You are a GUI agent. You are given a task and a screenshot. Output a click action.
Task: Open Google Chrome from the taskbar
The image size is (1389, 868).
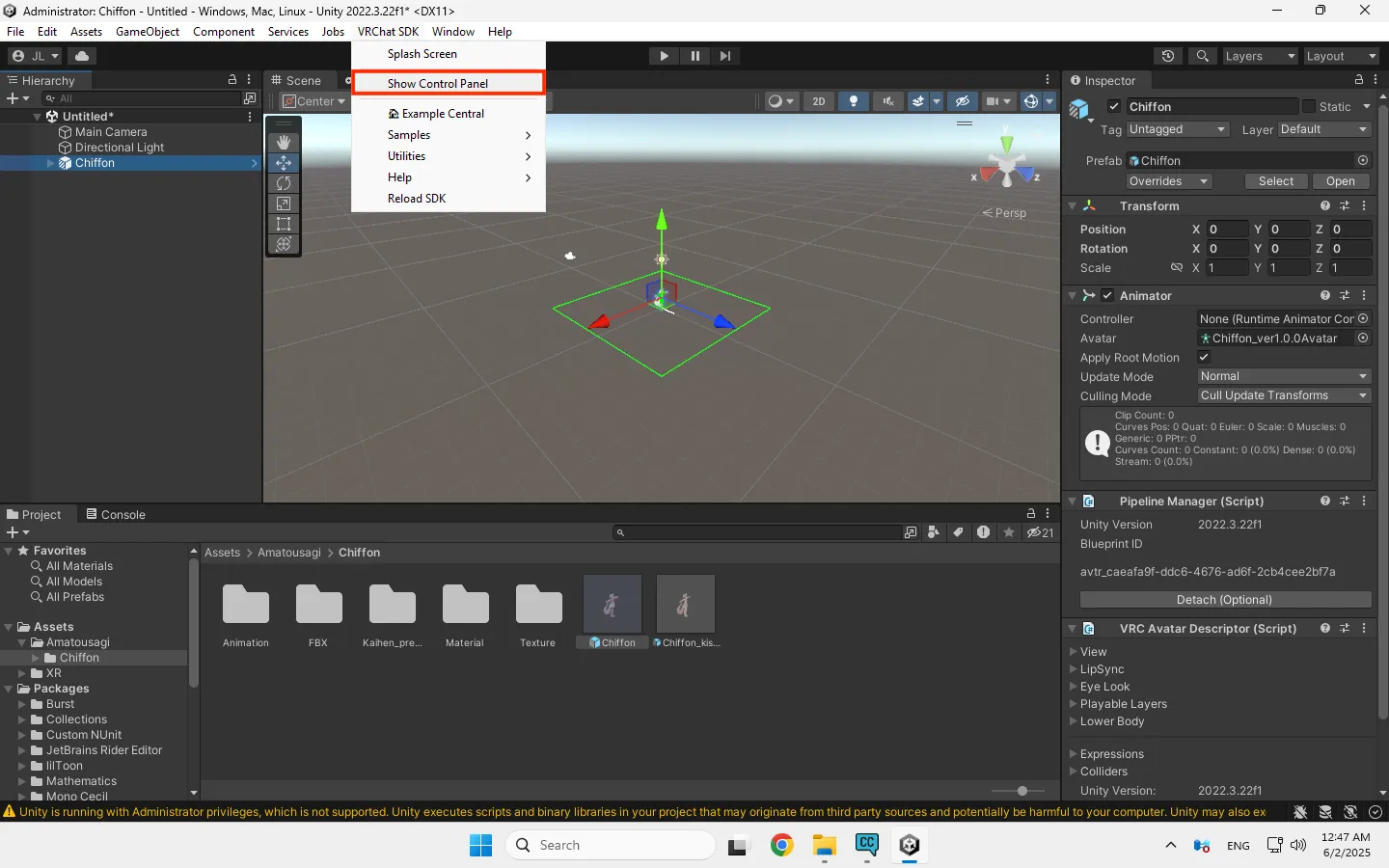tap(781, 846)
